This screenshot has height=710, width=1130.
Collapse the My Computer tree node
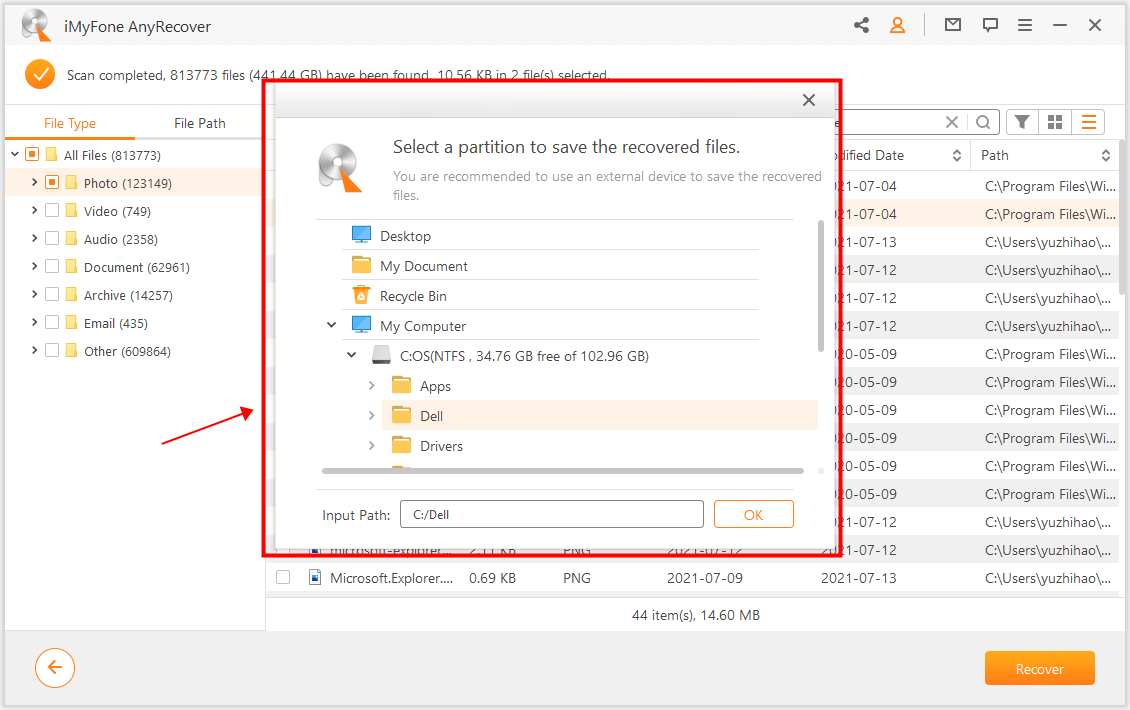pyautogui.click(x=331, y=325)
